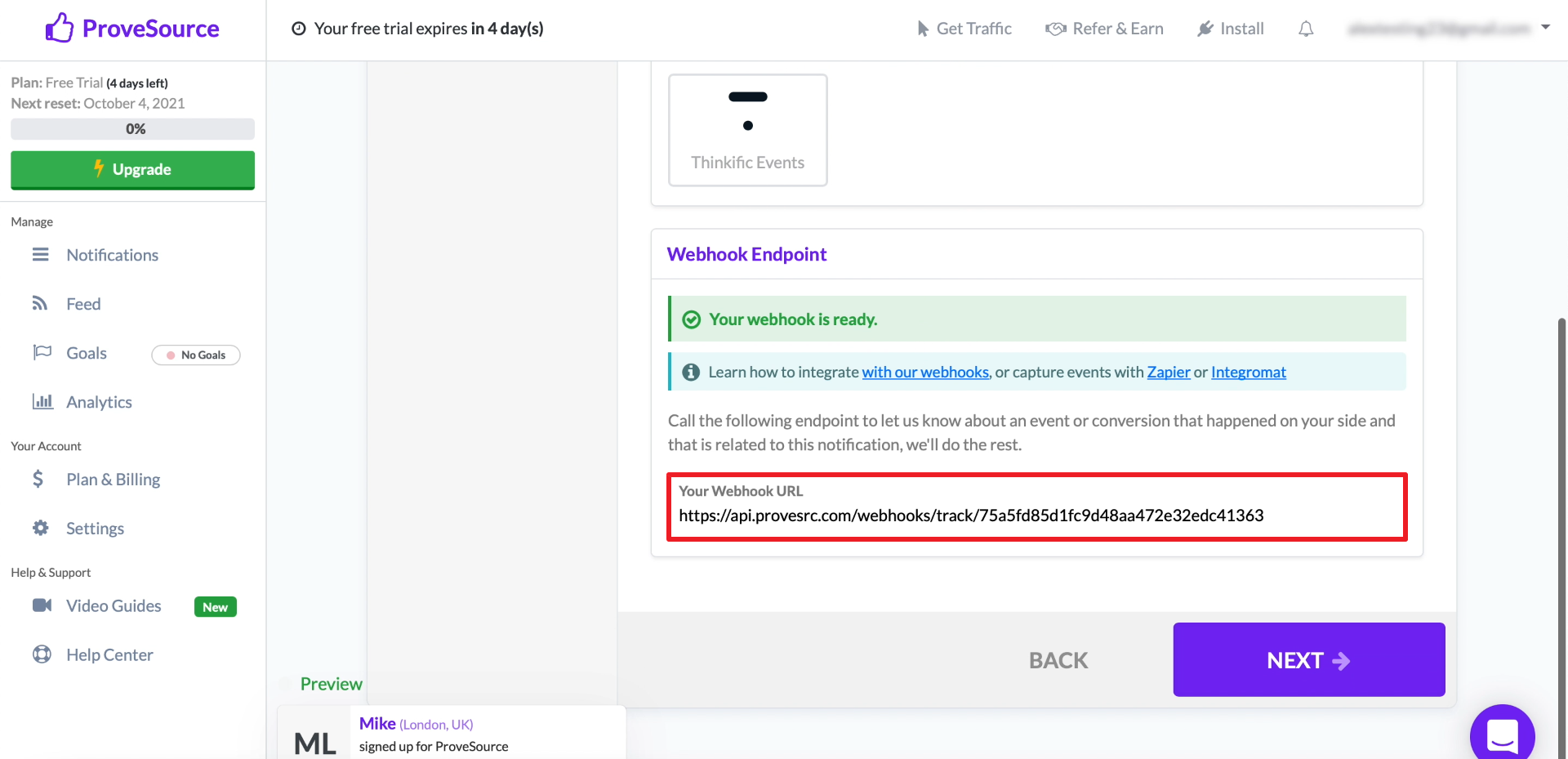Click the Webhook URL field

click(x=1037, y=507)
